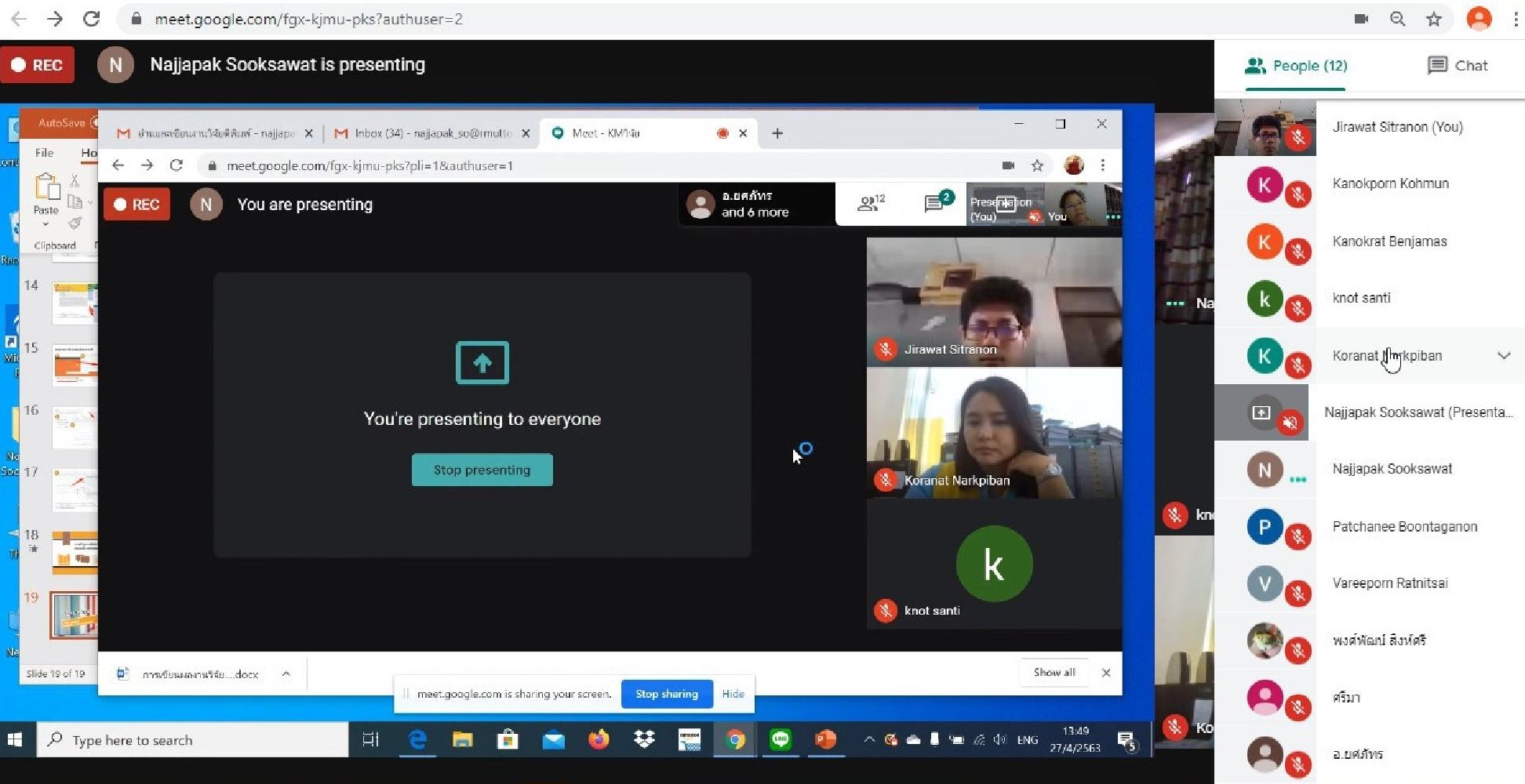Open Microsoft Edge from the taskbar
This screenshot has width=1525, height=784.
click(417, 739)
